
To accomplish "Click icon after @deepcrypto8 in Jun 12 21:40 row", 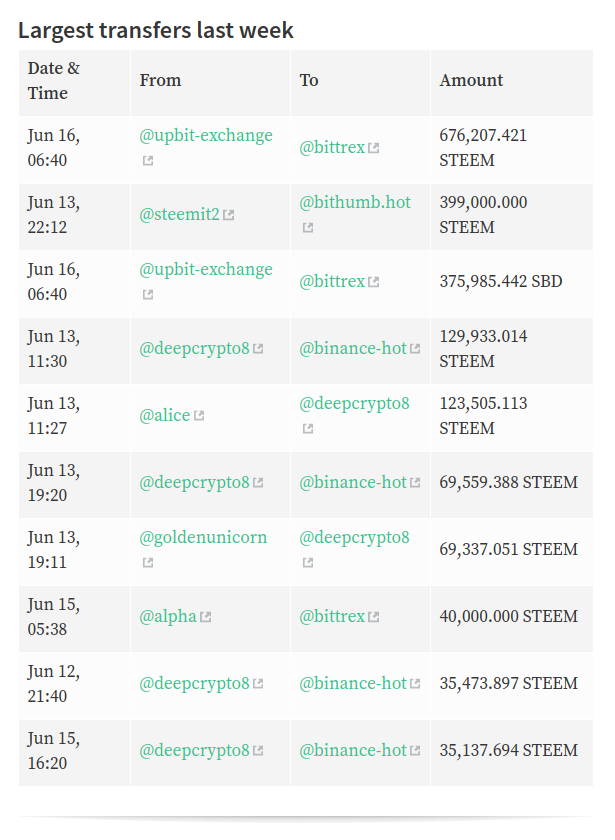I will pos(258,684).
